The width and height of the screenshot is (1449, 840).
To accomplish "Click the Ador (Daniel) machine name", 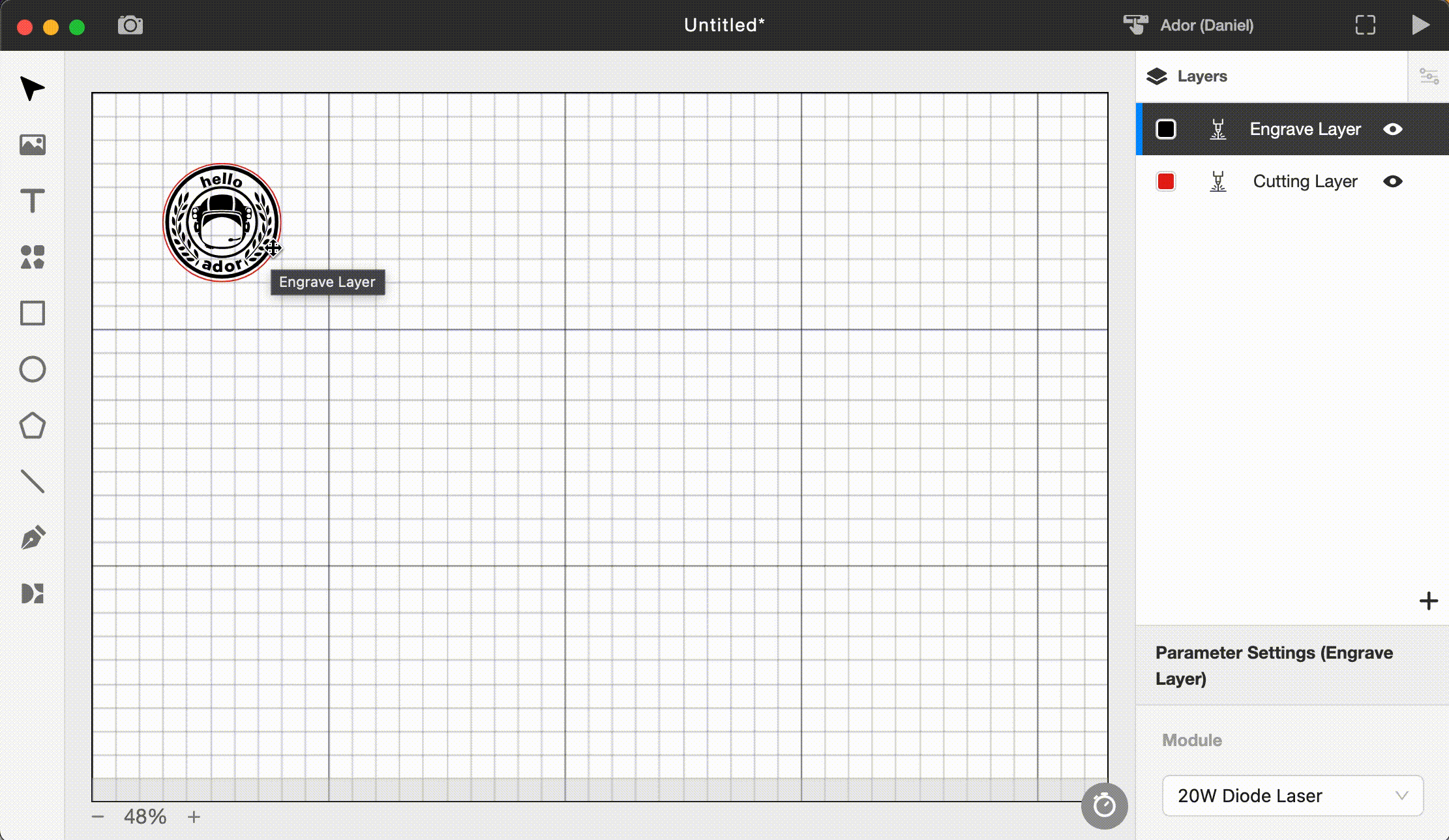I will (1206, 25).
